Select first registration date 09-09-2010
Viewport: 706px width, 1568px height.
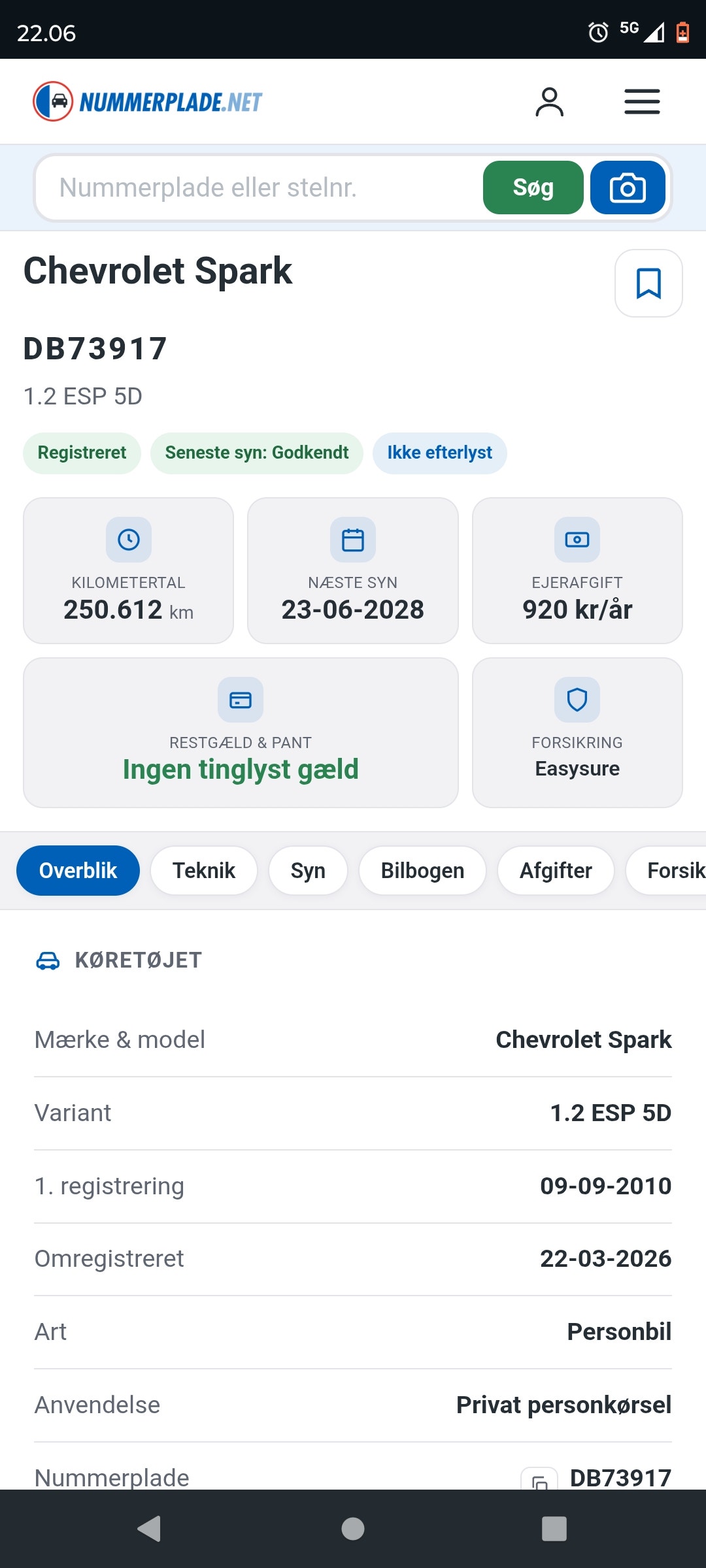606,1186
